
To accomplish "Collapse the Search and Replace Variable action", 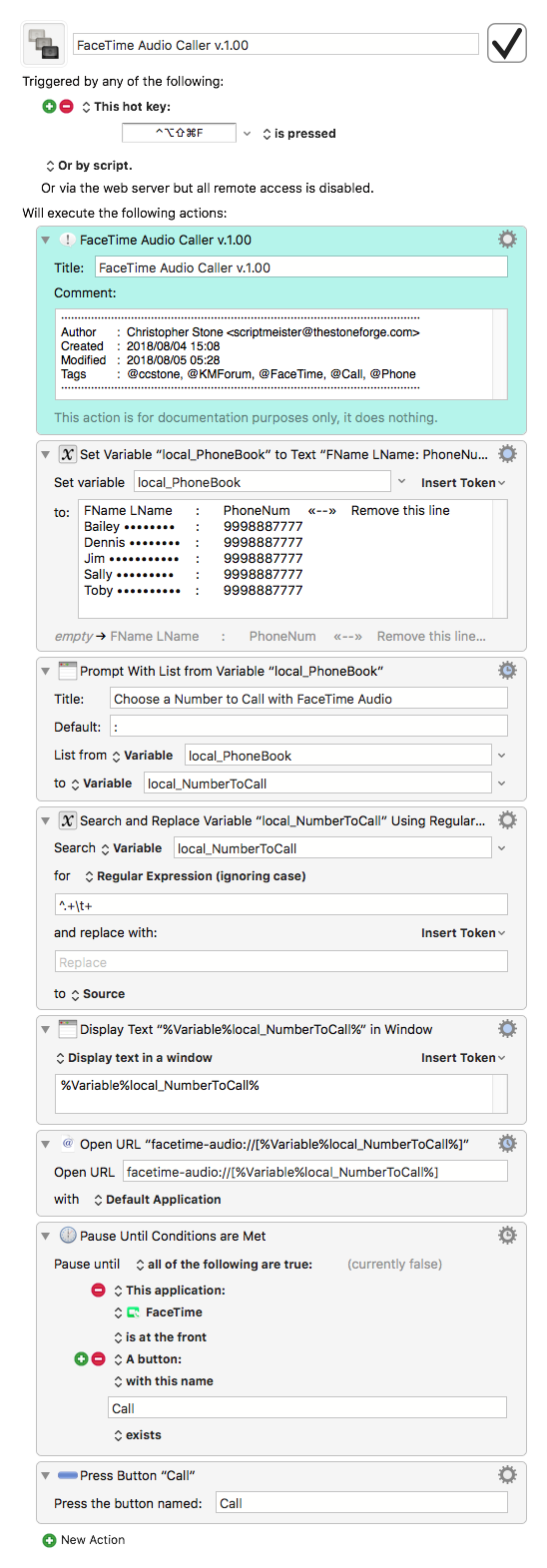I will (45, 820).
